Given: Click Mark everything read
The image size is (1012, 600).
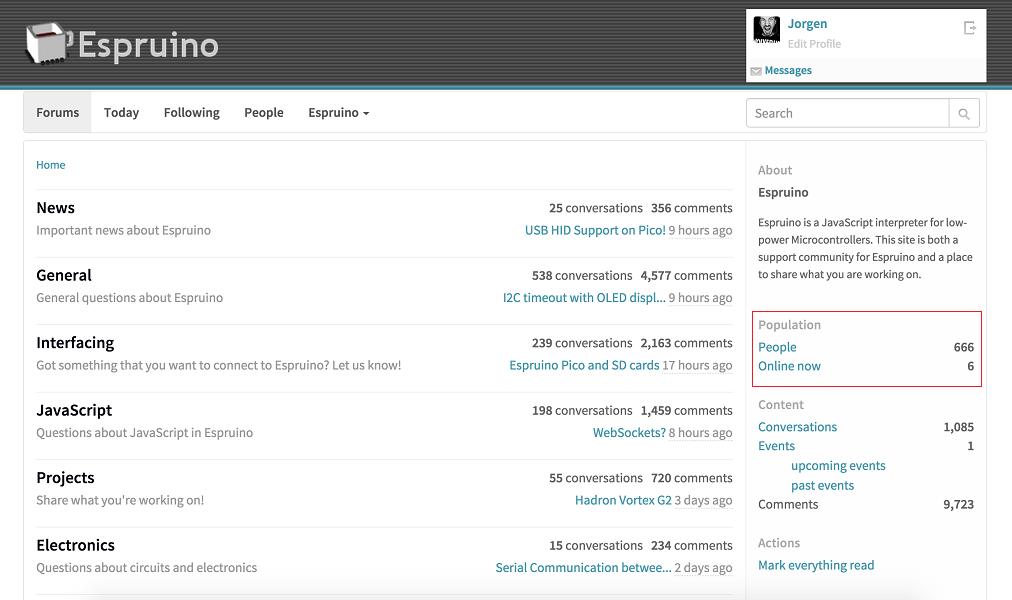Looking at the screenshot, I should click(816, 565).
